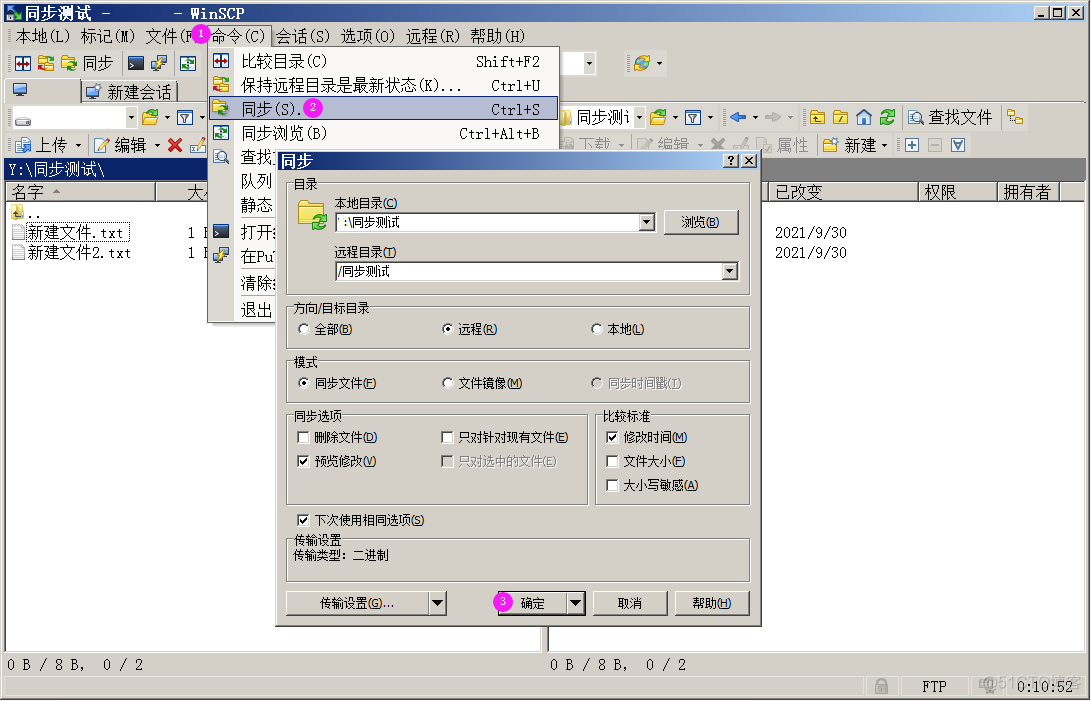The image size is (1091, 701).
Task: Expand the local drive selector dropdown
Action: [x=131, y=118]
